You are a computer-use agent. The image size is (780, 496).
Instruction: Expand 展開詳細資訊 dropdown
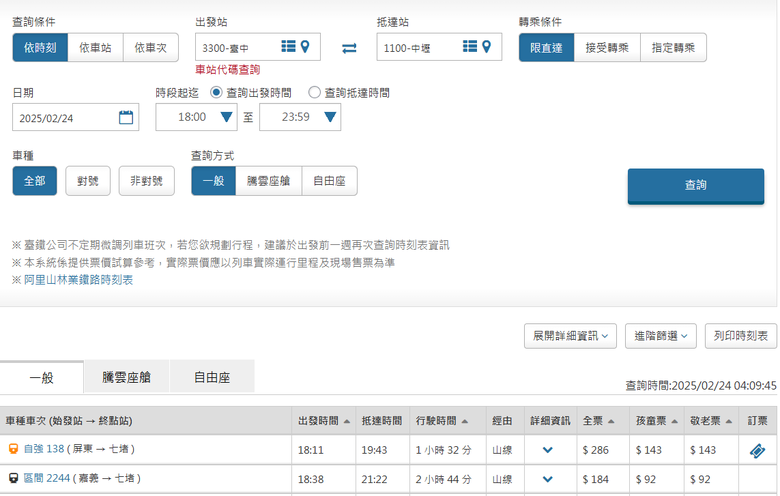pos(570,336)
